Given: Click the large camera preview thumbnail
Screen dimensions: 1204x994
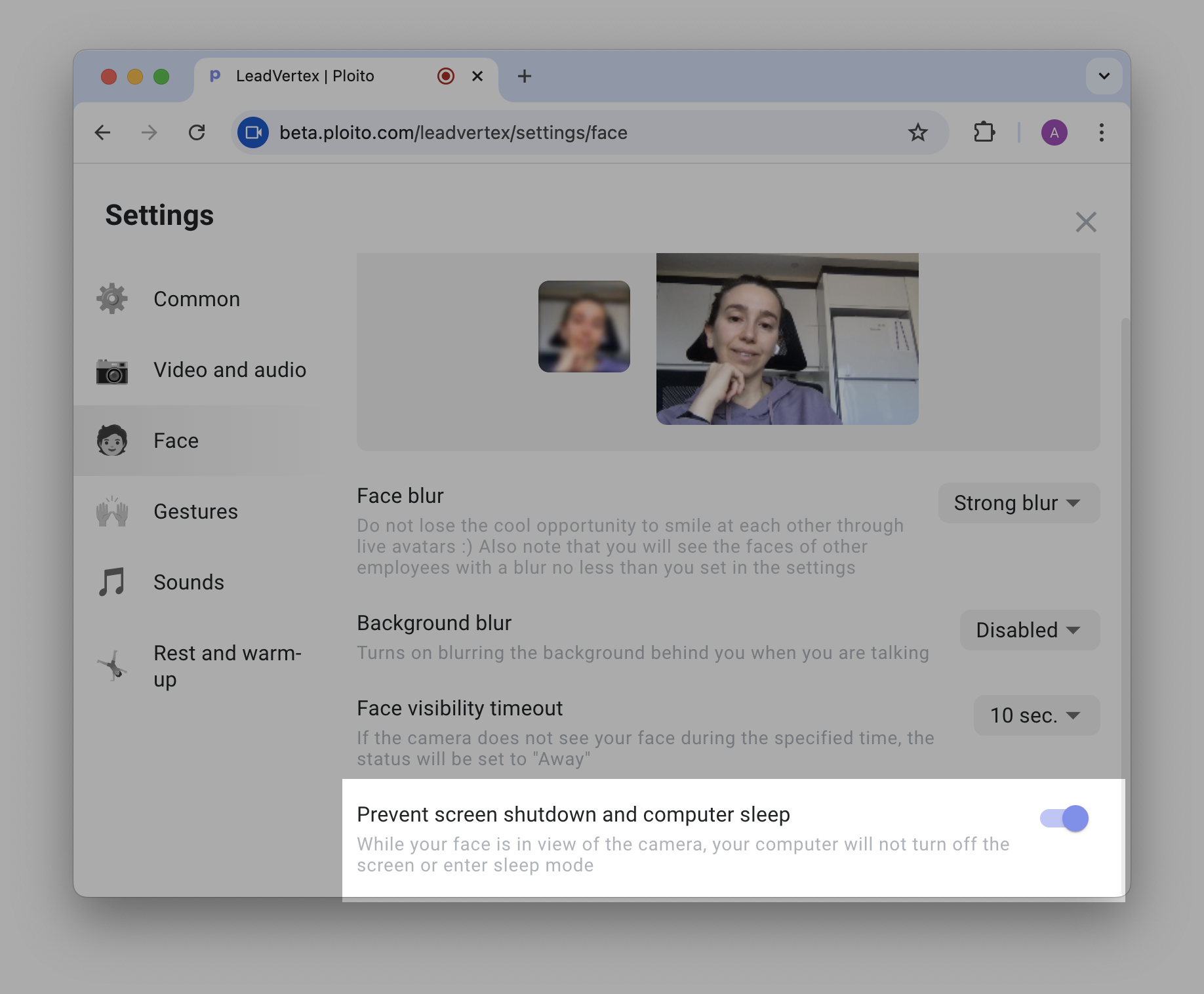Looking at the screenshot, I should [x=787, y=339].
